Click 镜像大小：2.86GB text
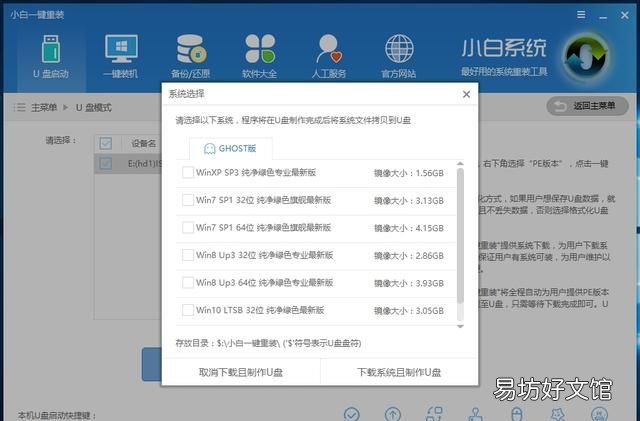 coord(409,256)
